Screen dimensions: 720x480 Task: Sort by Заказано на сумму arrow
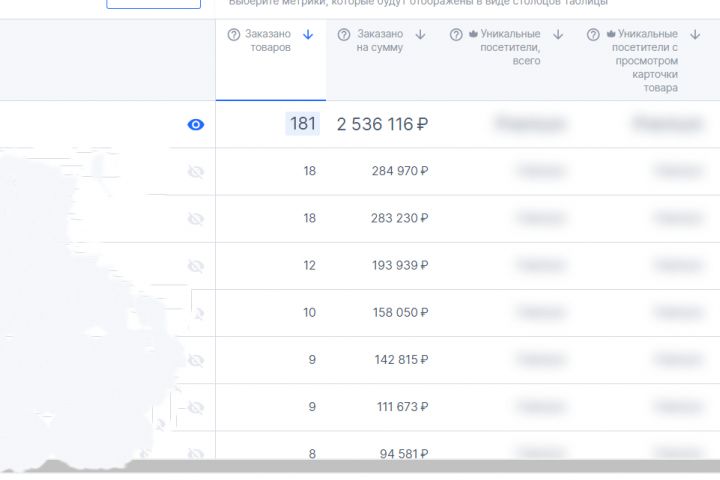(421, 34)
